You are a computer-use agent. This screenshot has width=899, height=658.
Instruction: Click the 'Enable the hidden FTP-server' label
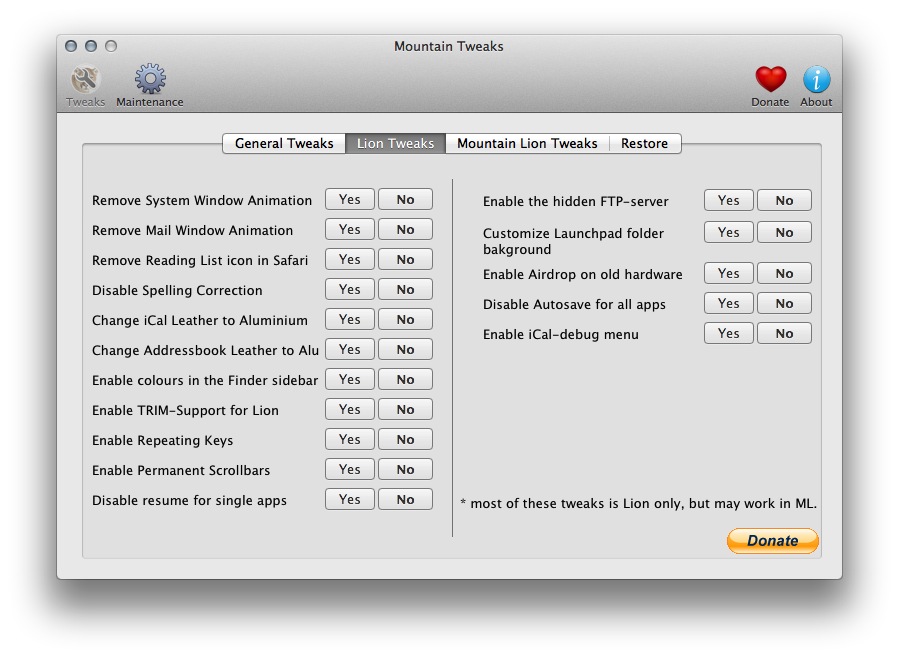pos(576,201)
